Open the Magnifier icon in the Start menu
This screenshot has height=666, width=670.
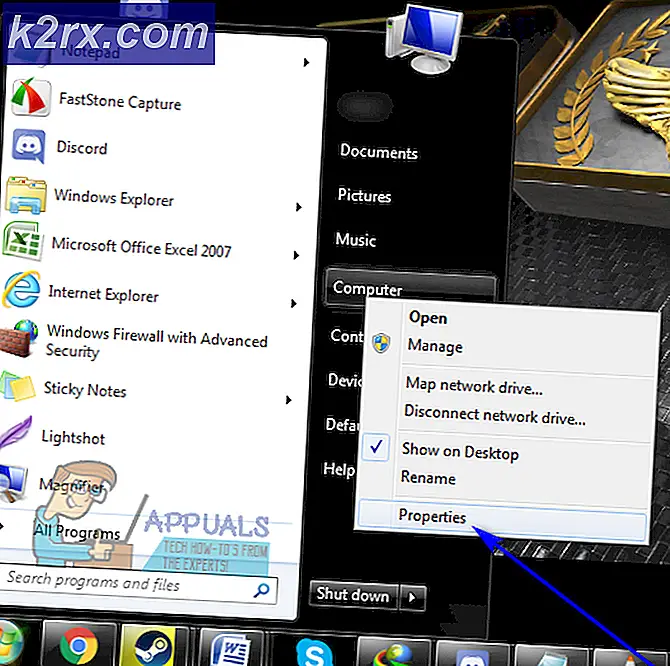coord(13,483)
